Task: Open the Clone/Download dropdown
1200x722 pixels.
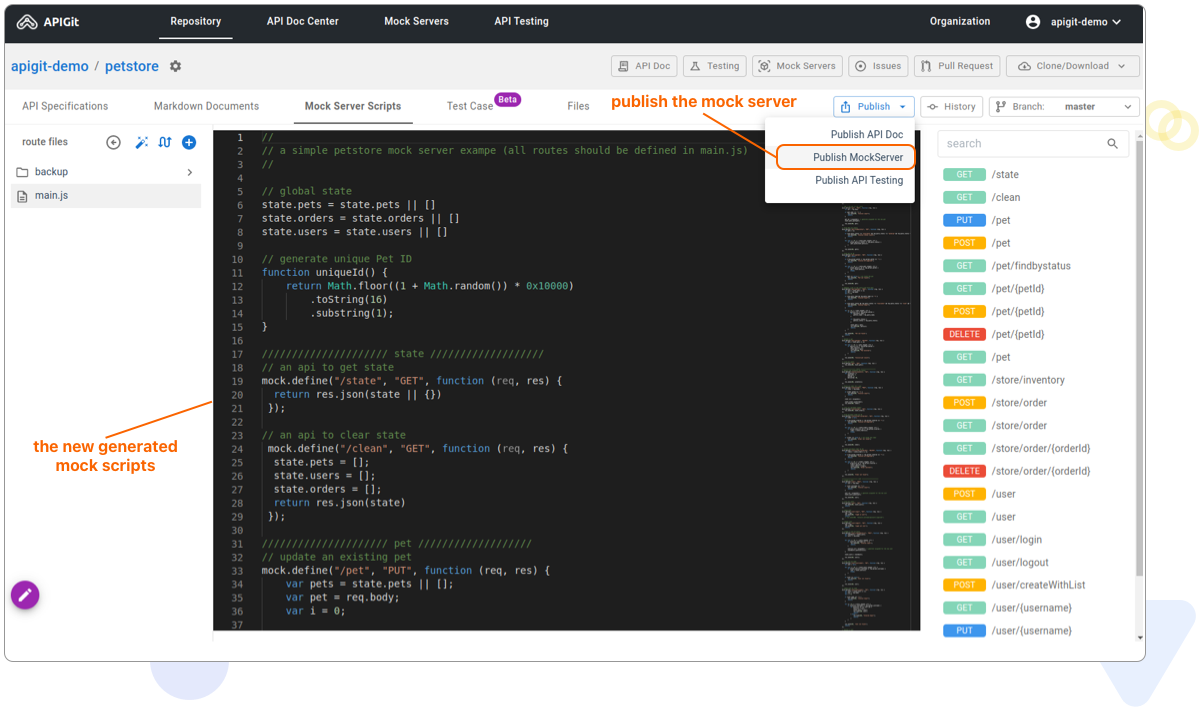Action: tap(1072, 66)
